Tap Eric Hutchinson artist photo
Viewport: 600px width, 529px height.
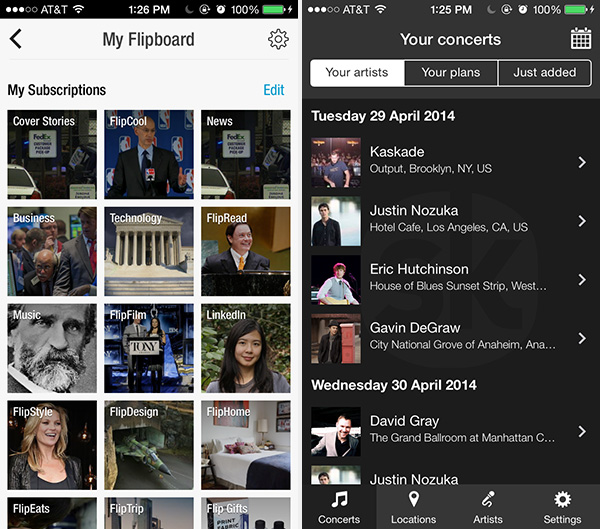336,280
